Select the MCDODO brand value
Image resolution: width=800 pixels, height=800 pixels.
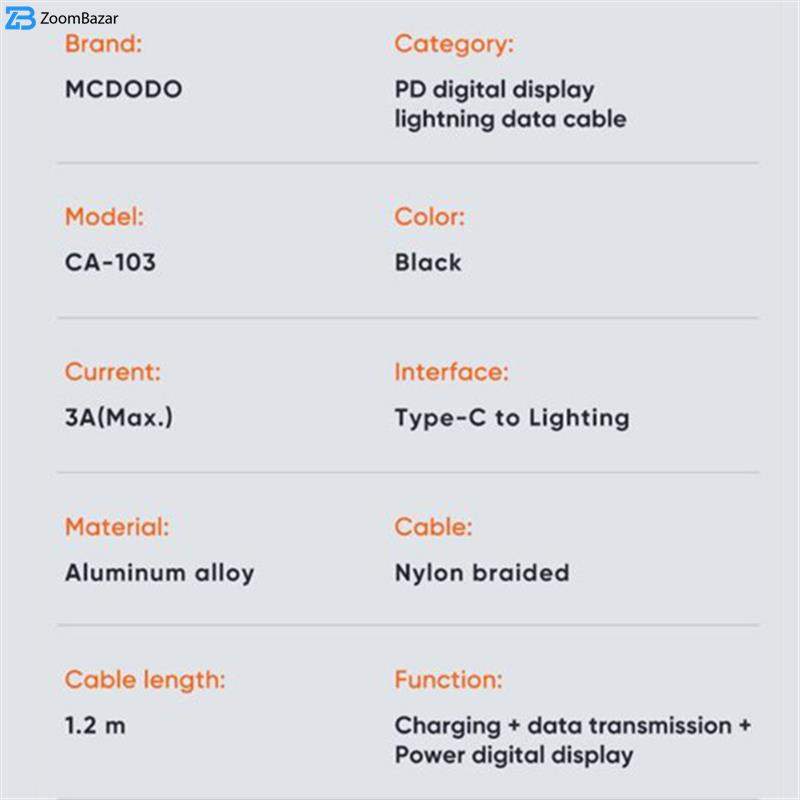tap(124, 89)
